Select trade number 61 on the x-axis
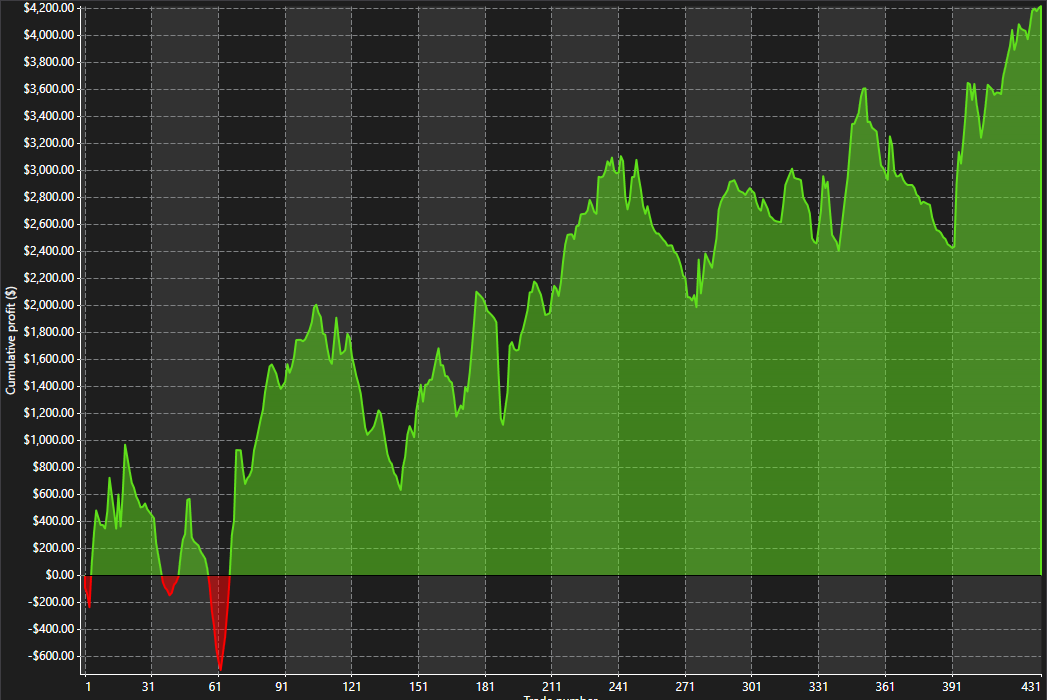 [214, 687]
